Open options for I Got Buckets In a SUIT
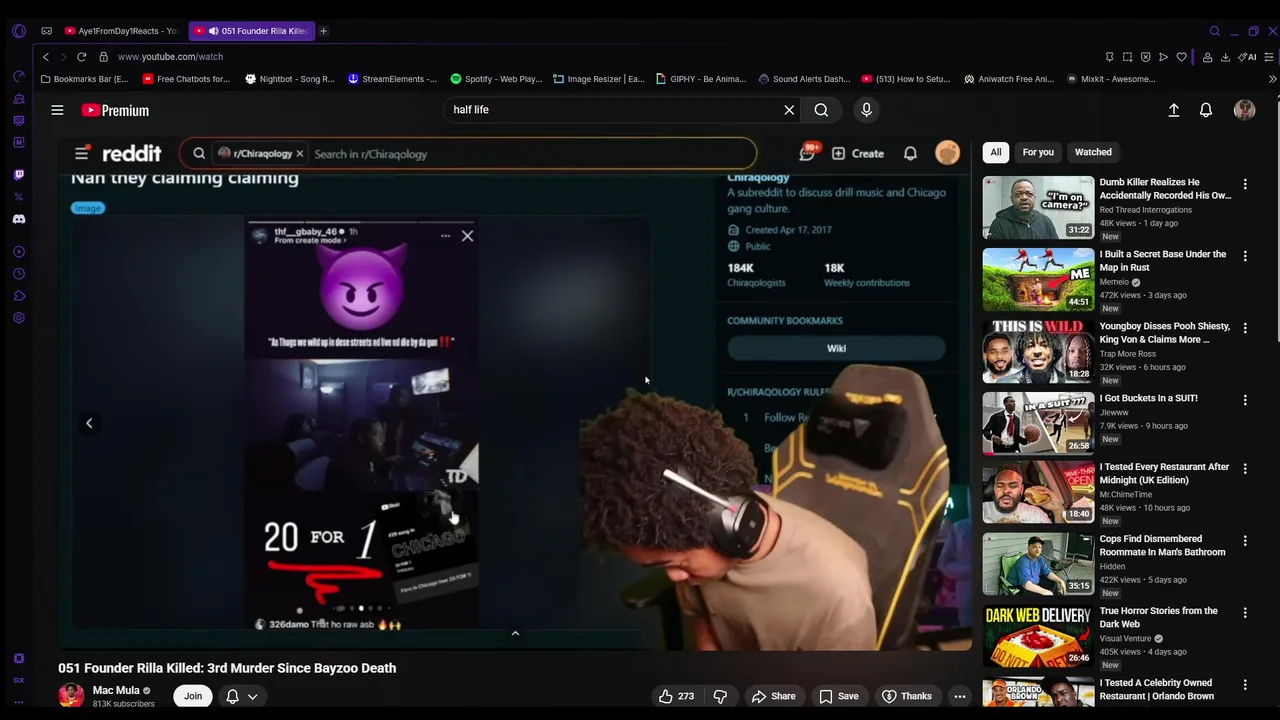 pos(1245,400)
